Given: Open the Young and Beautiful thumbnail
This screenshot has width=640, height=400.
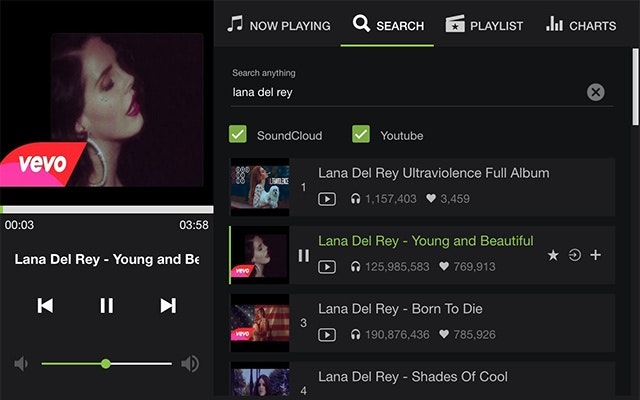Looking at the screenshot, I should point(260,255).
